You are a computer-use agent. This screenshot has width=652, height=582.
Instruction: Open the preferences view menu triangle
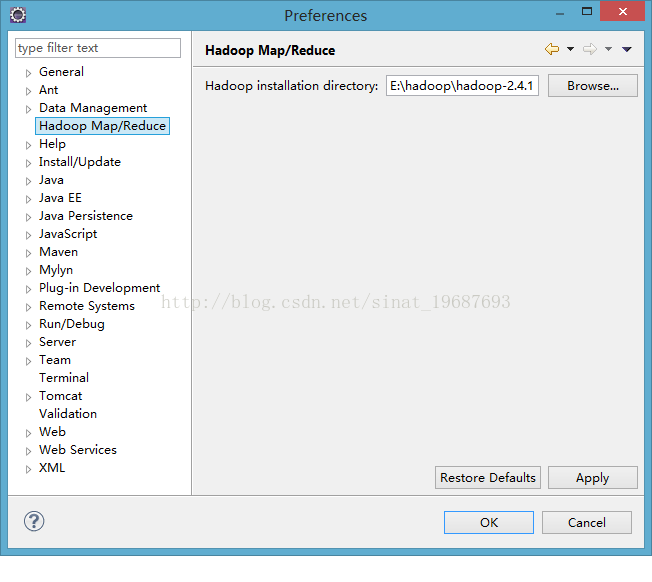(x=627, y=49)
